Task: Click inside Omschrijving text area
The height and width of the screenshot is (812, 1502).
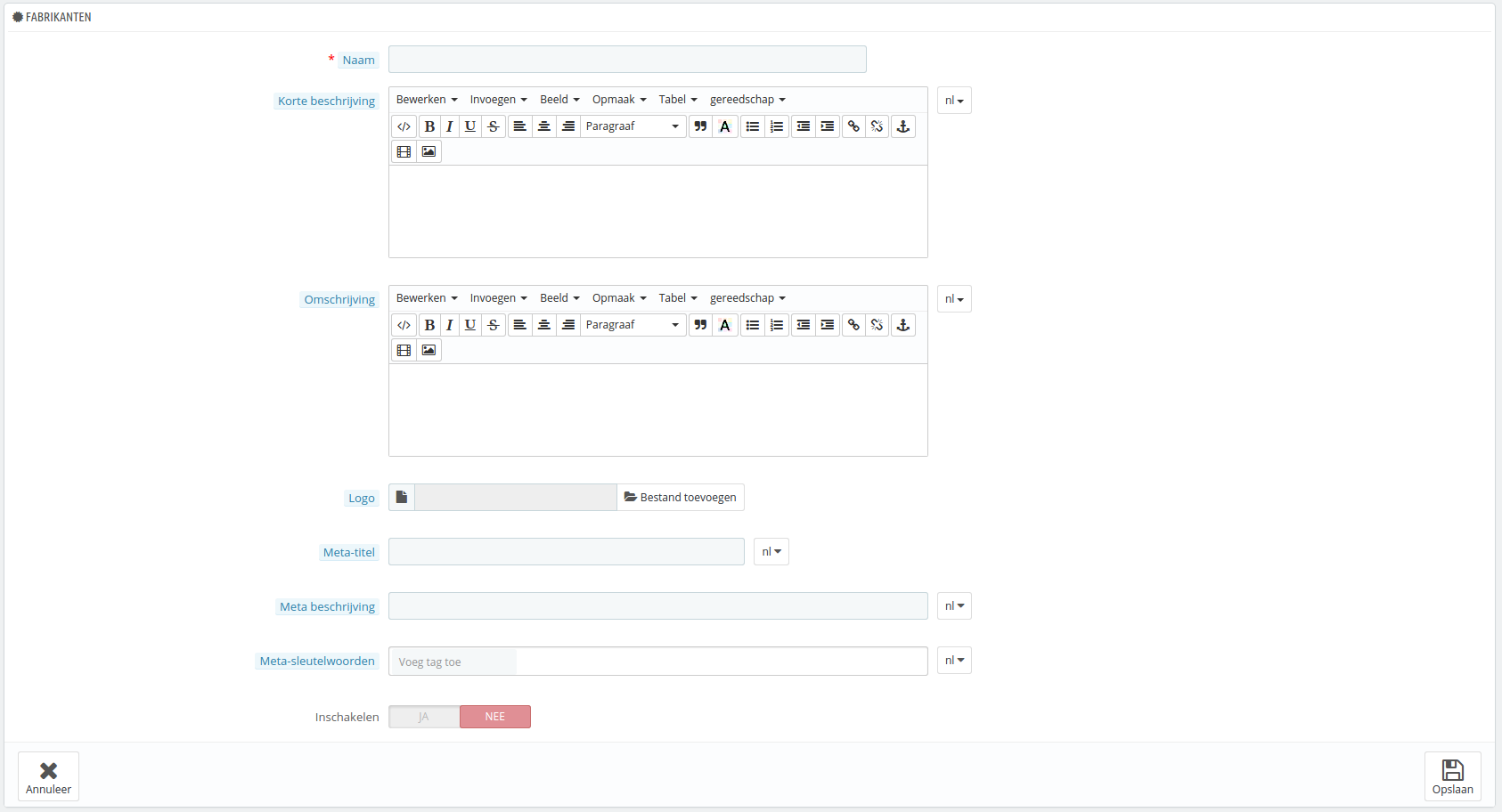Action: point(658,410)
